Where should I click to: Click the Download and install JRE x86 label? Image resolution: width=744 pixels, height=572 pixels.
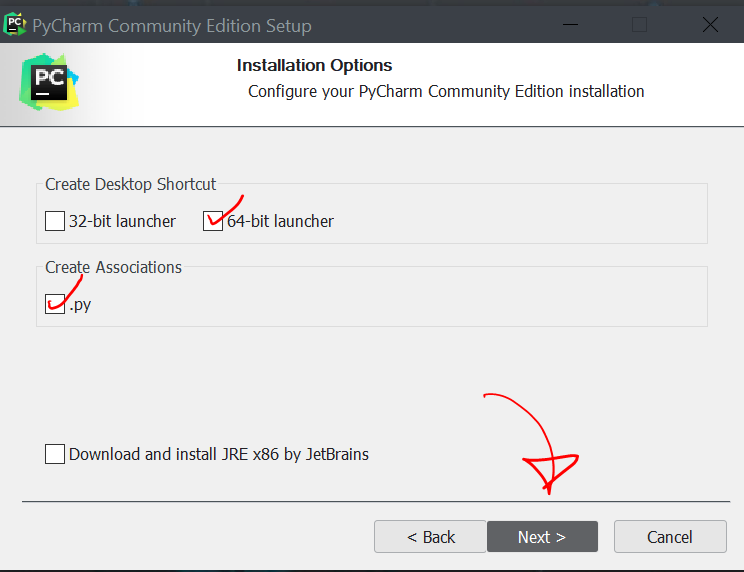coord(219,454)
